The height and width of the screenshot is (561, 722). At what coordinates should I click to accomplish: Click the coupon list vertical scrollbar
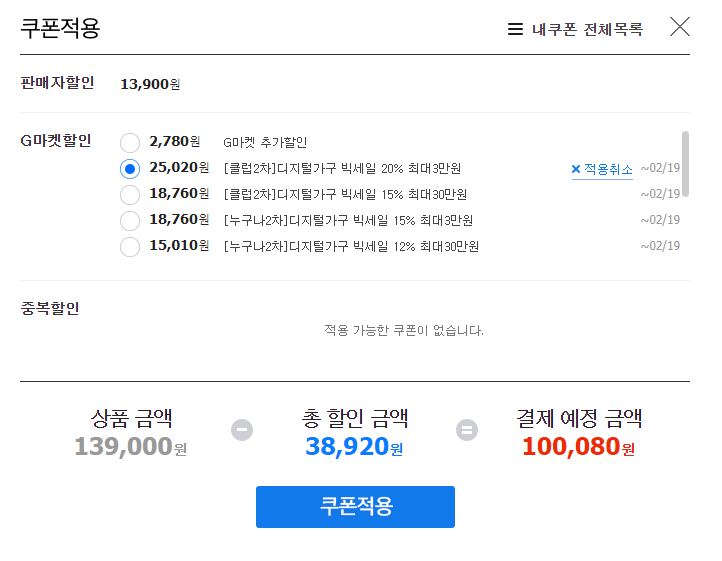pos(685,164)
